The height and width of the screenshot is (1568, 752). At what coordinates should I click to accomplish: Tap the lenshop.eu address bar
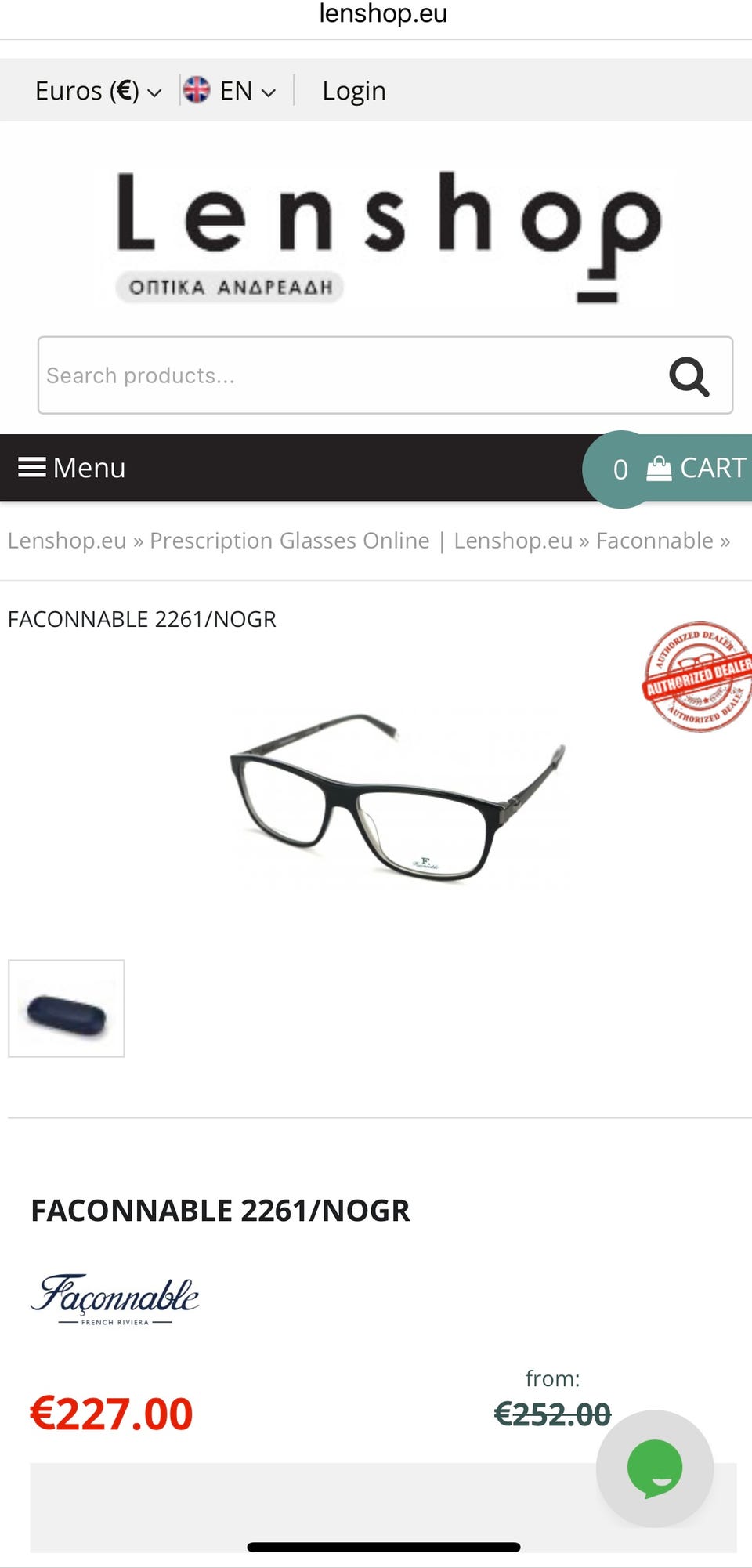[x=383, y=14]
